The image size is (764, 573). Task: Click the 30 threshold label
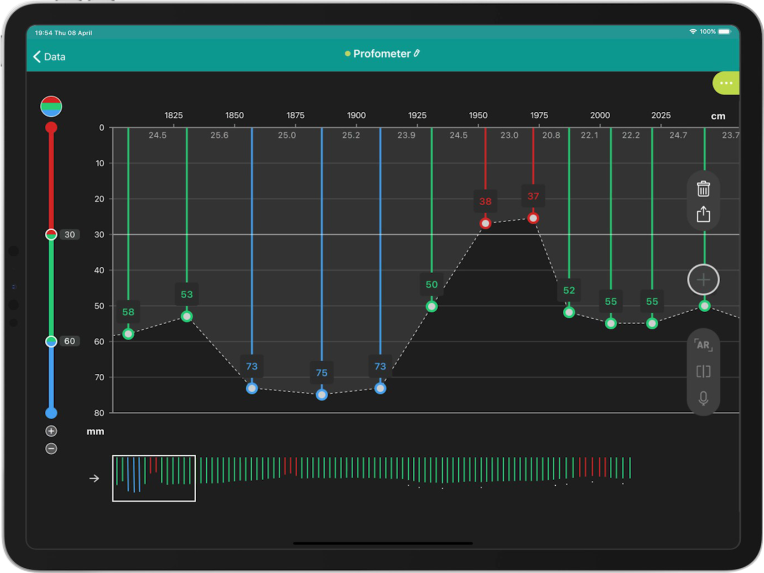pos(70,234)
